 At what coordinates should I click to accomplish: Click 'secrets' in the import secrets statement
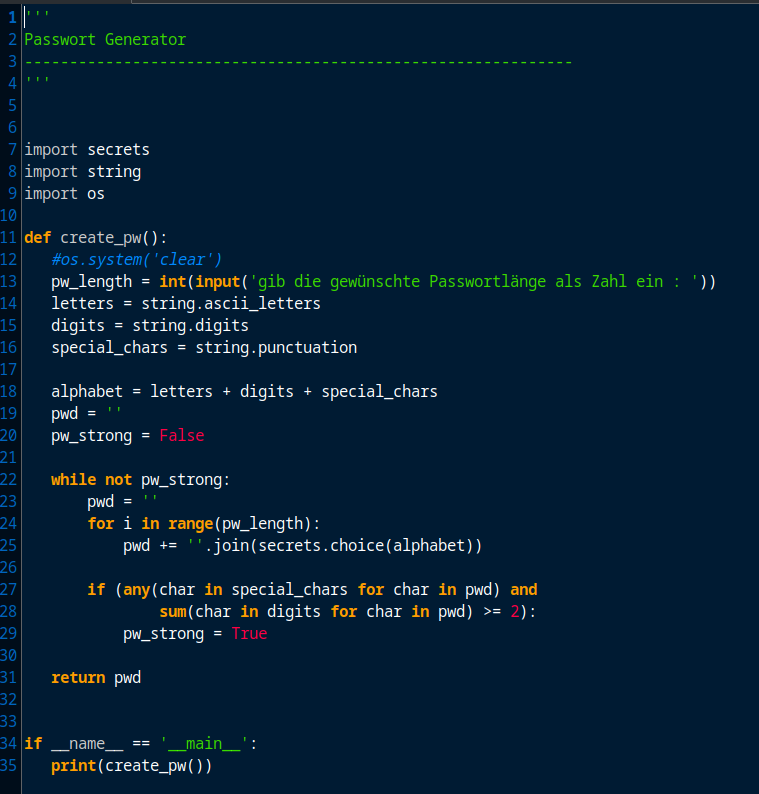pyautogui.click(x=118, y=150)
